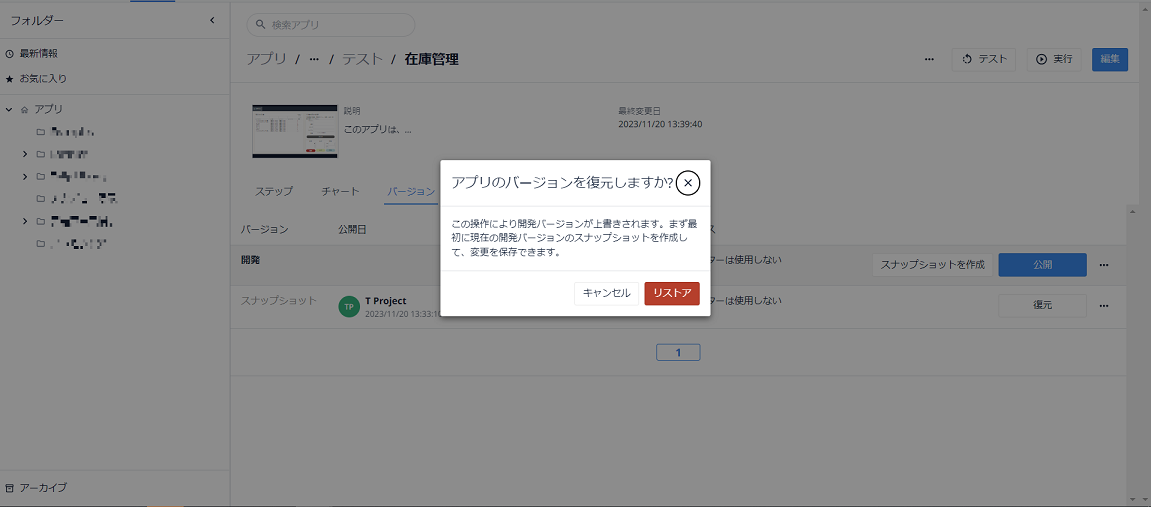Click the clock icon beside 最新情報
The image size is (1151, 507).
point(10,54)
